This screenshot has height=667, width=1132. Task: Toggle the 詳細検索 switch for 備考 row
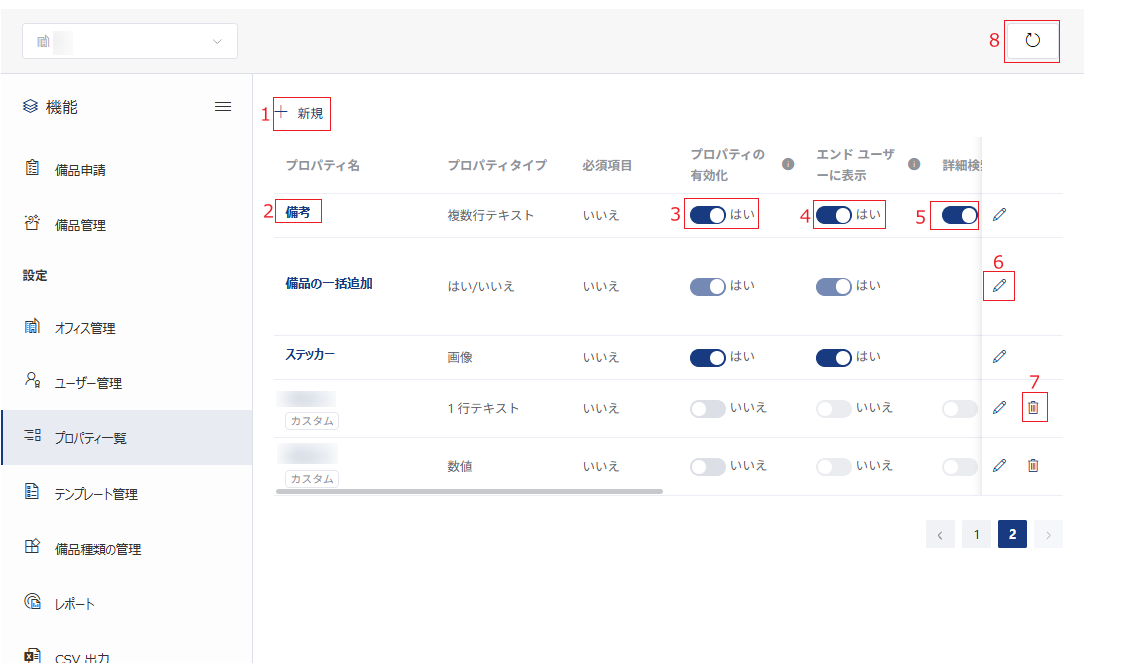959,215
